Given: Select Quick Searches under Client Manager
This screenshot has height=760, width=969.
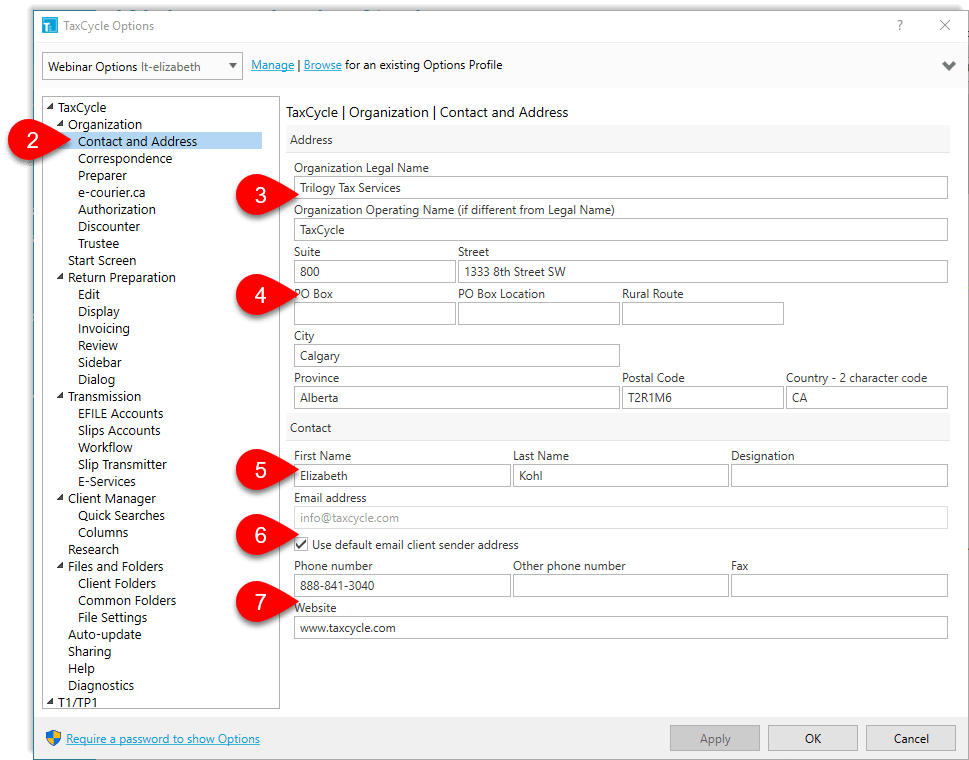Looking at the screenshot, I should tap(121, 515).
